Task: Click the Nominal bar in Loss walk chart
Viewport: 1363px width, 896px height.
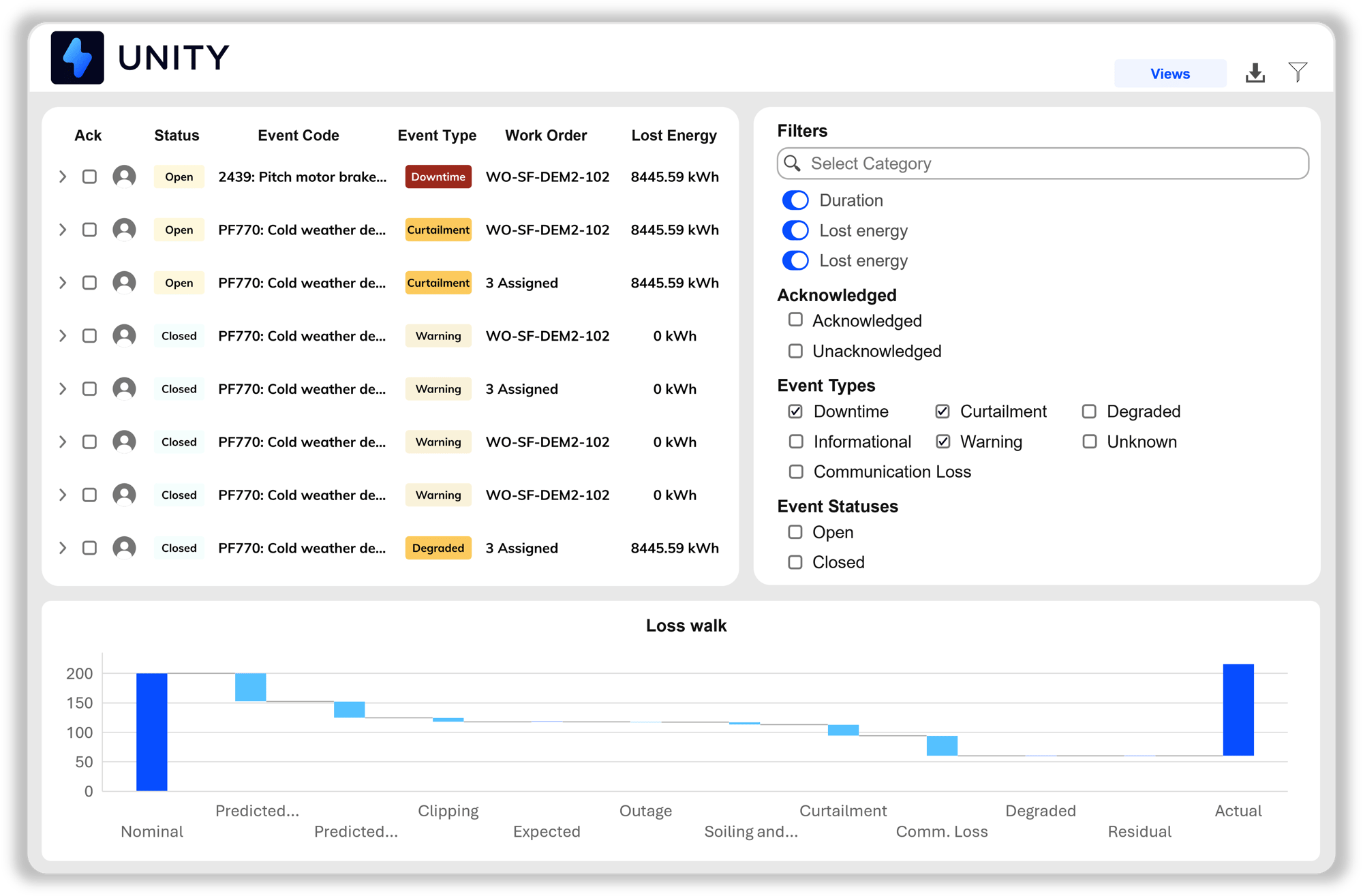Action: tap(151, 732)
